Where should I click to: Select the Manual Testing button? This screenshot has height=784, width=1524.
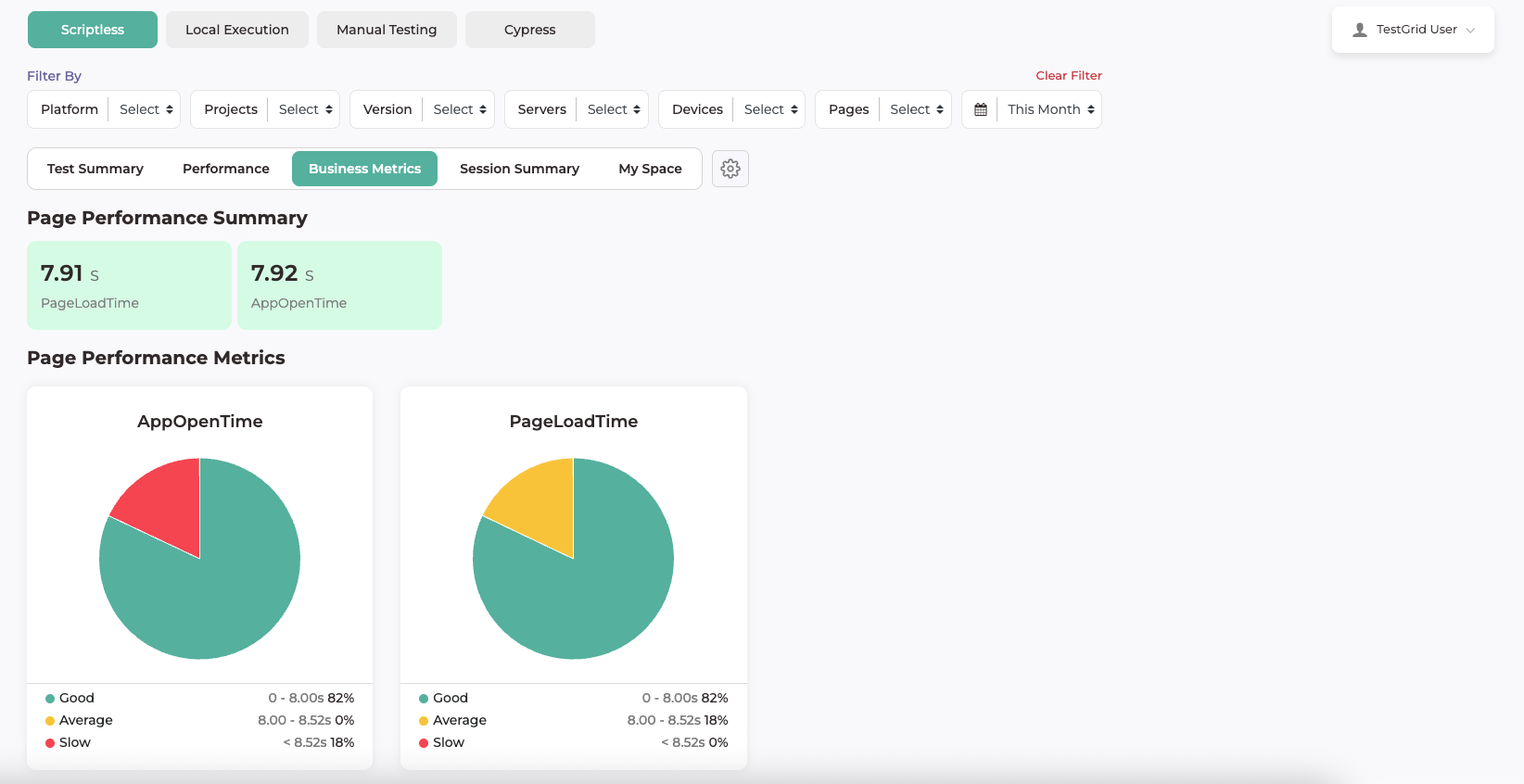(387, 30)
